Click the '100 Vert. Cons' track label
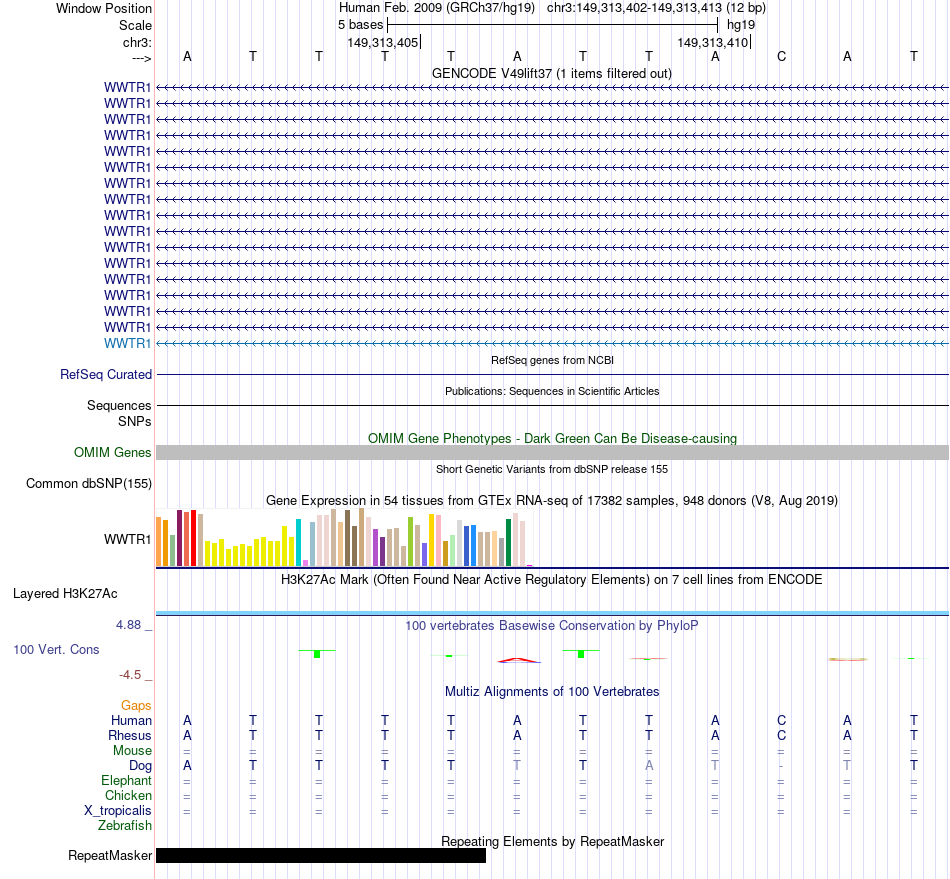Image resolution: width=950 pixels, height=879 pixels. click(56, 649)
